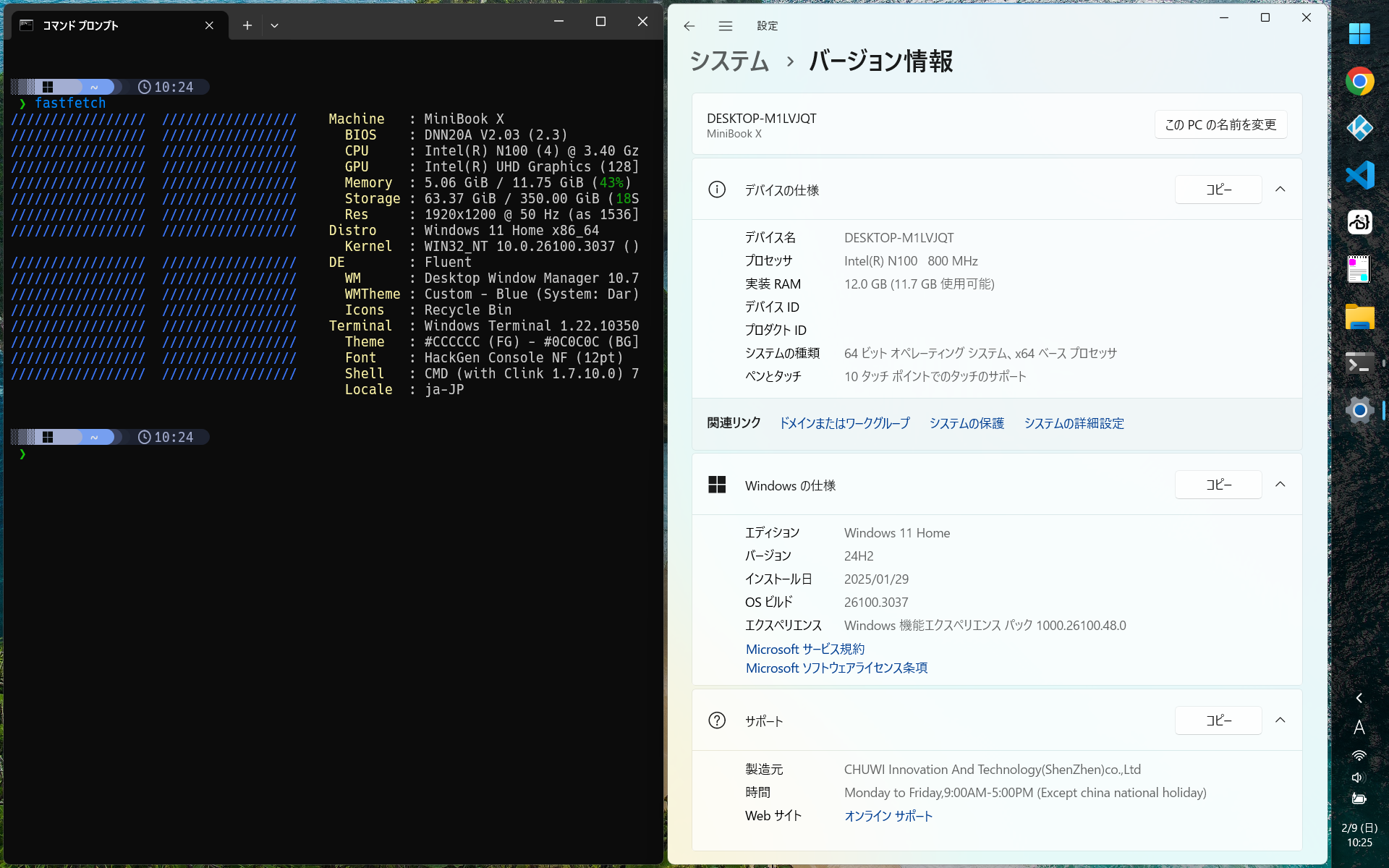Image resolution: width=1389 pixels, height=868 pixels.
Task: Open Visual Studio Code from taskbar
Action: click(1359, 175)
